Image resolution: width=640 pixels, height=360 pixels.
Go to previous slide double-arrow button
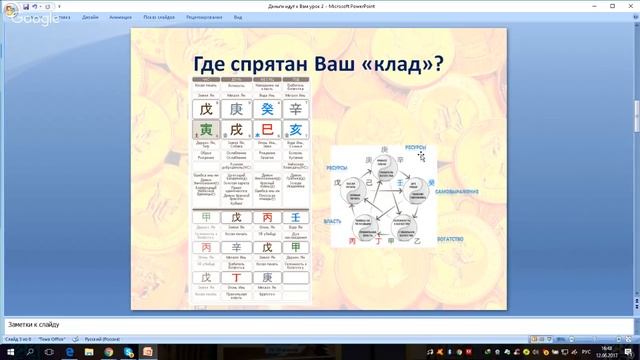(636, 301)
